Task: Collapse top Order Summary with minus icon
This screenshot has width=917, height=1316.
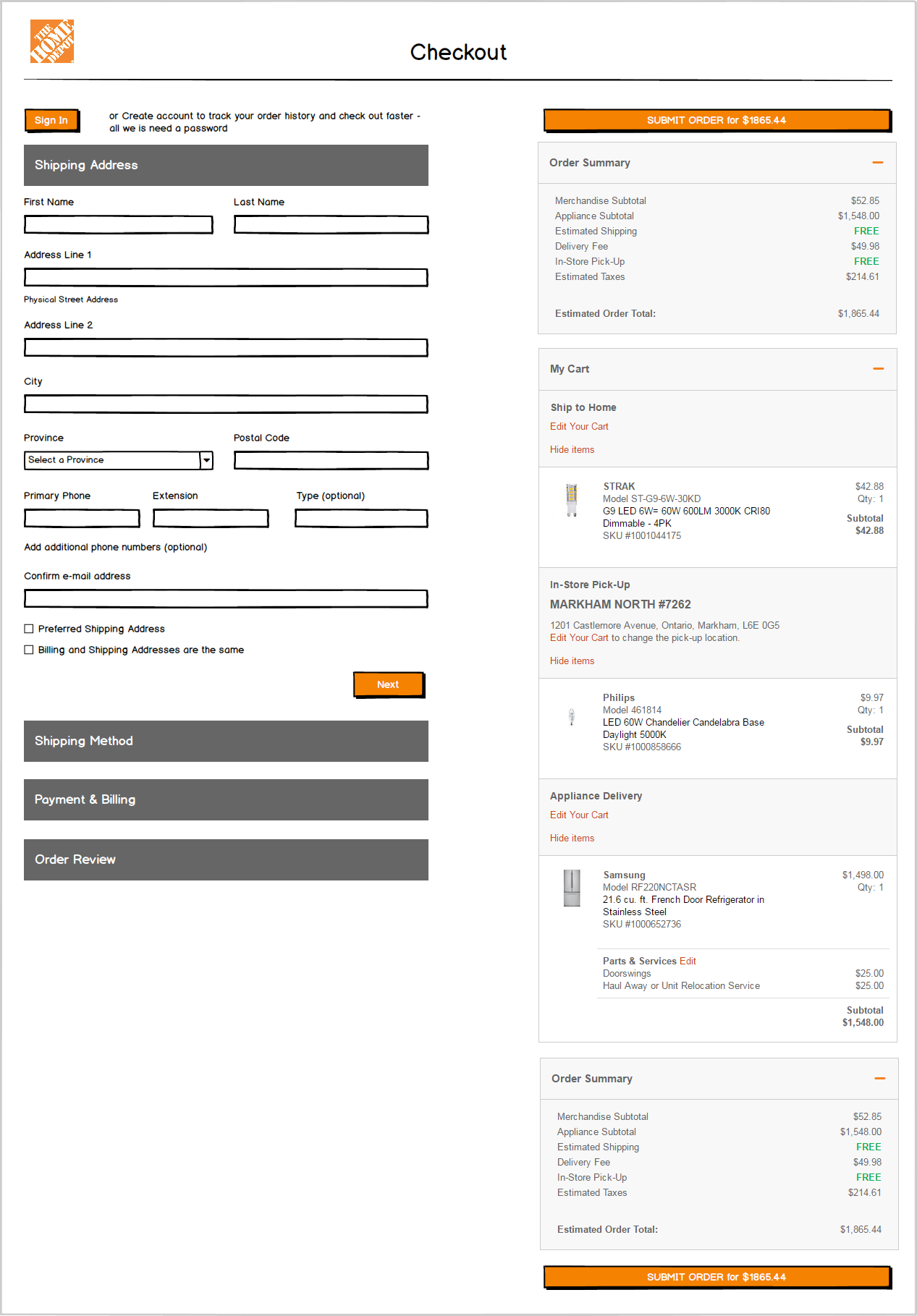Action: click(x=878, y=163)
